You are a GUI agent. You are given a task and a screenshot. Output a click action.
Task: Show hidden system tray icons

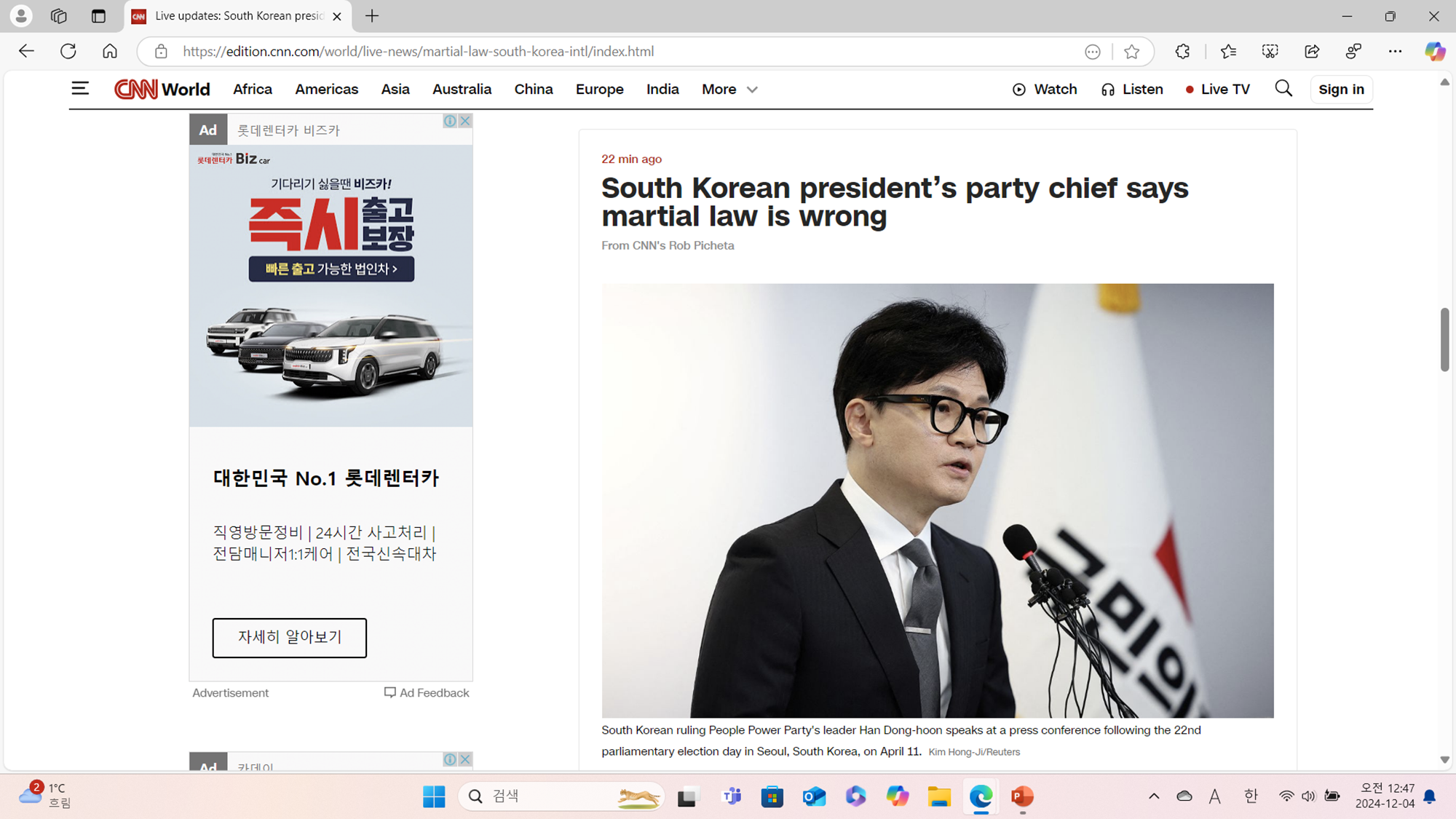coord(1154,796)
